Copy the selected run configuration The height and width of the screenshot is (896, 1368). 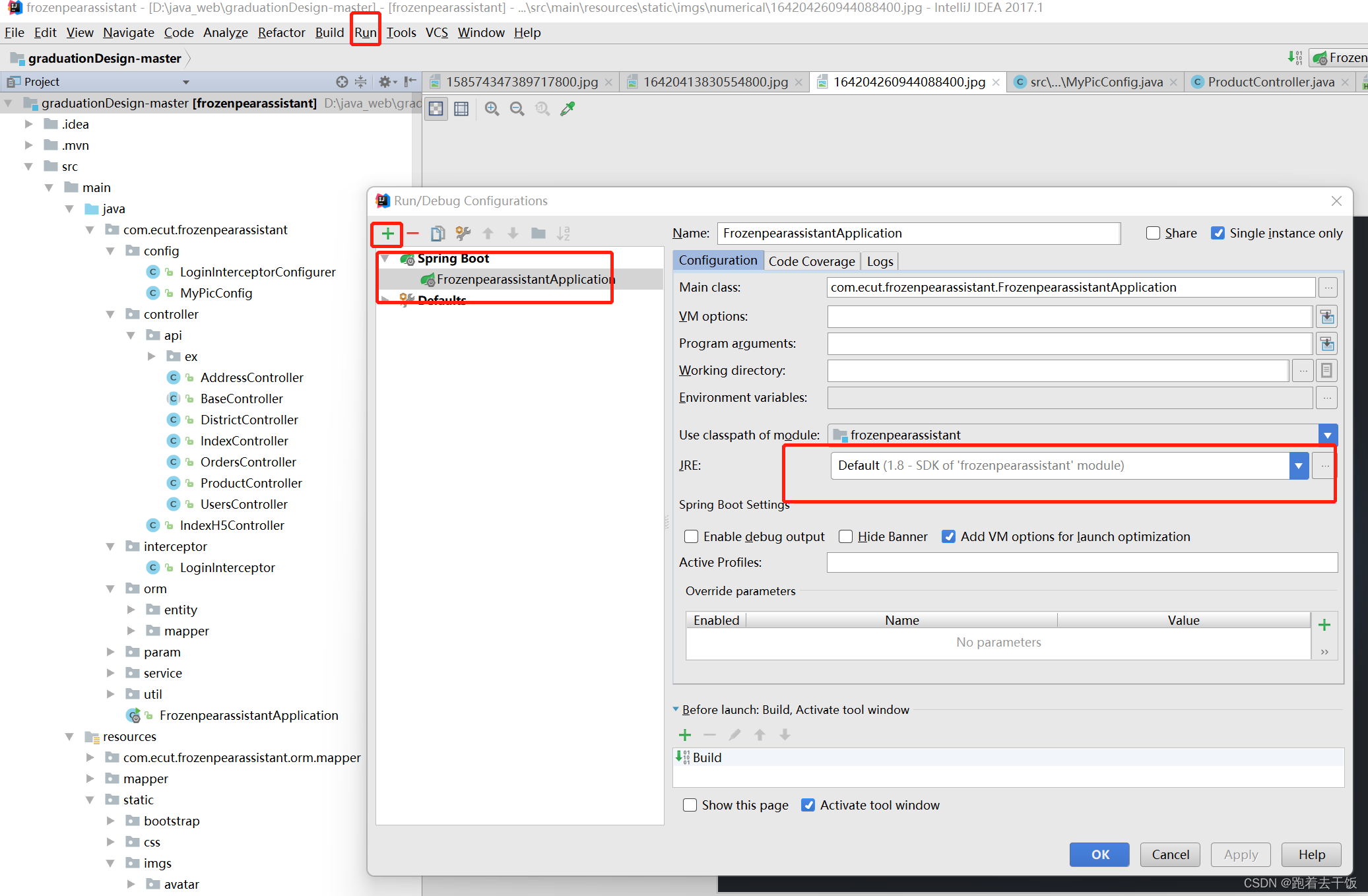(x=438, y=234)
